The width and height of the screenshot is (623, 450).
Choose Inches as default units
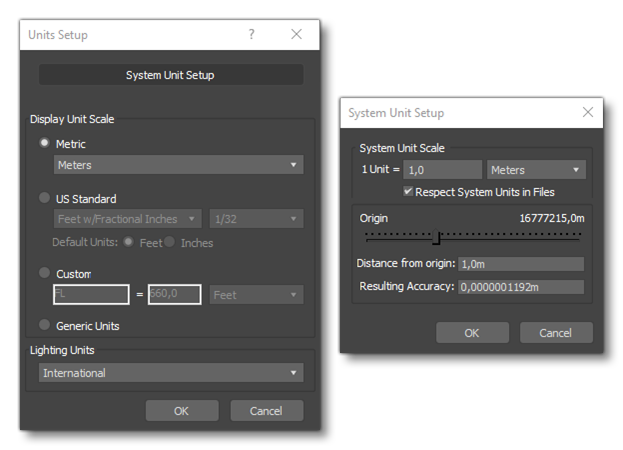[169, 242]
